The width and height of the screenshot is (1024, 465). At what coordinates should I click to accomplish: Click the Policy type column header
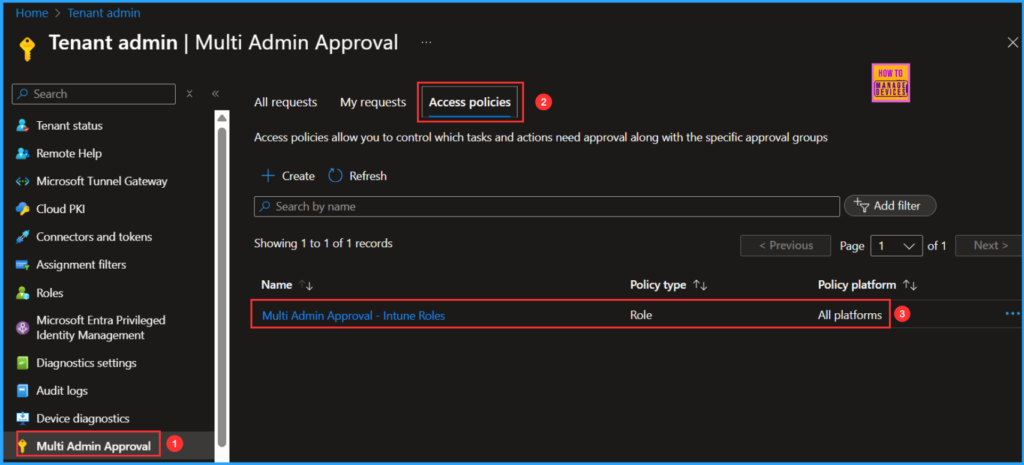(x=658, y=285)
